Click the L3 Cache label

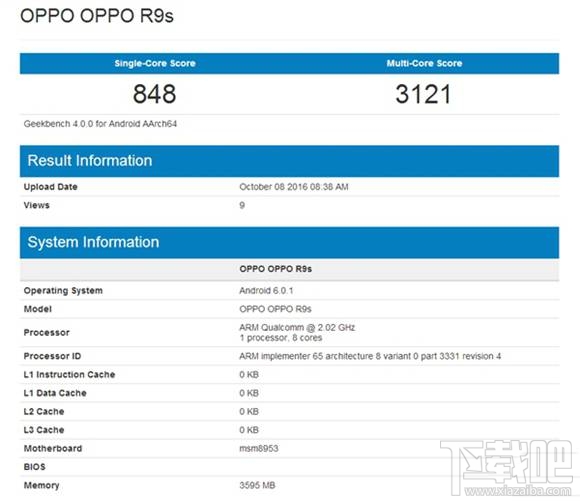tap(44, 430)
